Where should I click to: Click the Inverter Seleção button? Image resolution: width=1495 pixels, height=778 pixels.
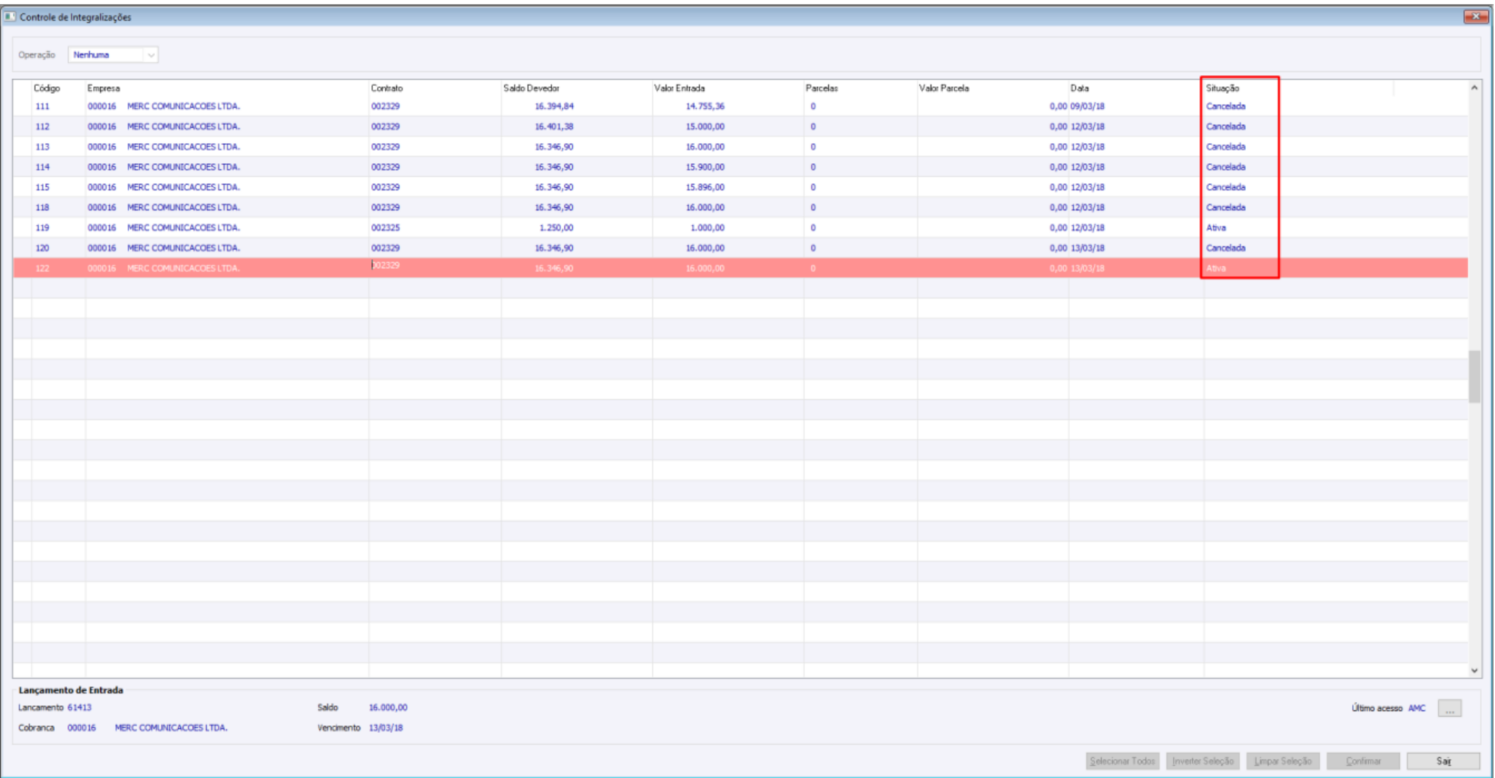[1202, 762]
